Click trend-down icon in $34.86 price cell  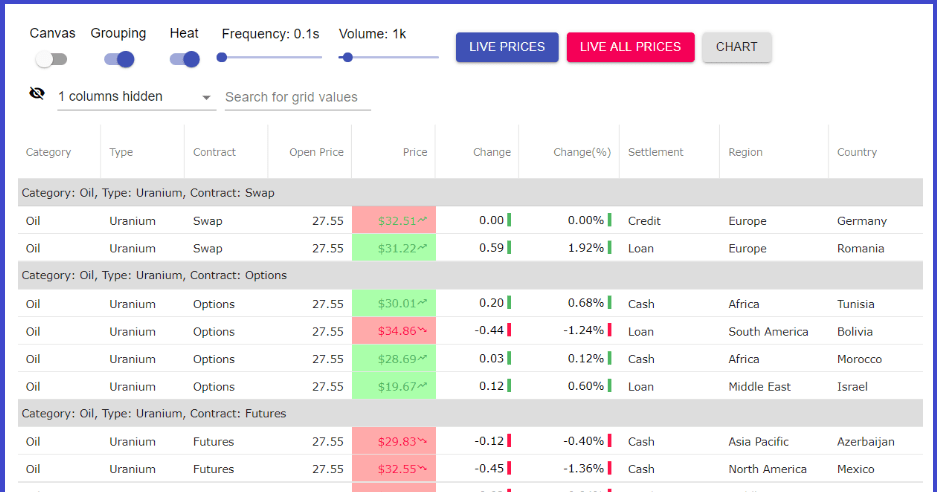[422, 331]
